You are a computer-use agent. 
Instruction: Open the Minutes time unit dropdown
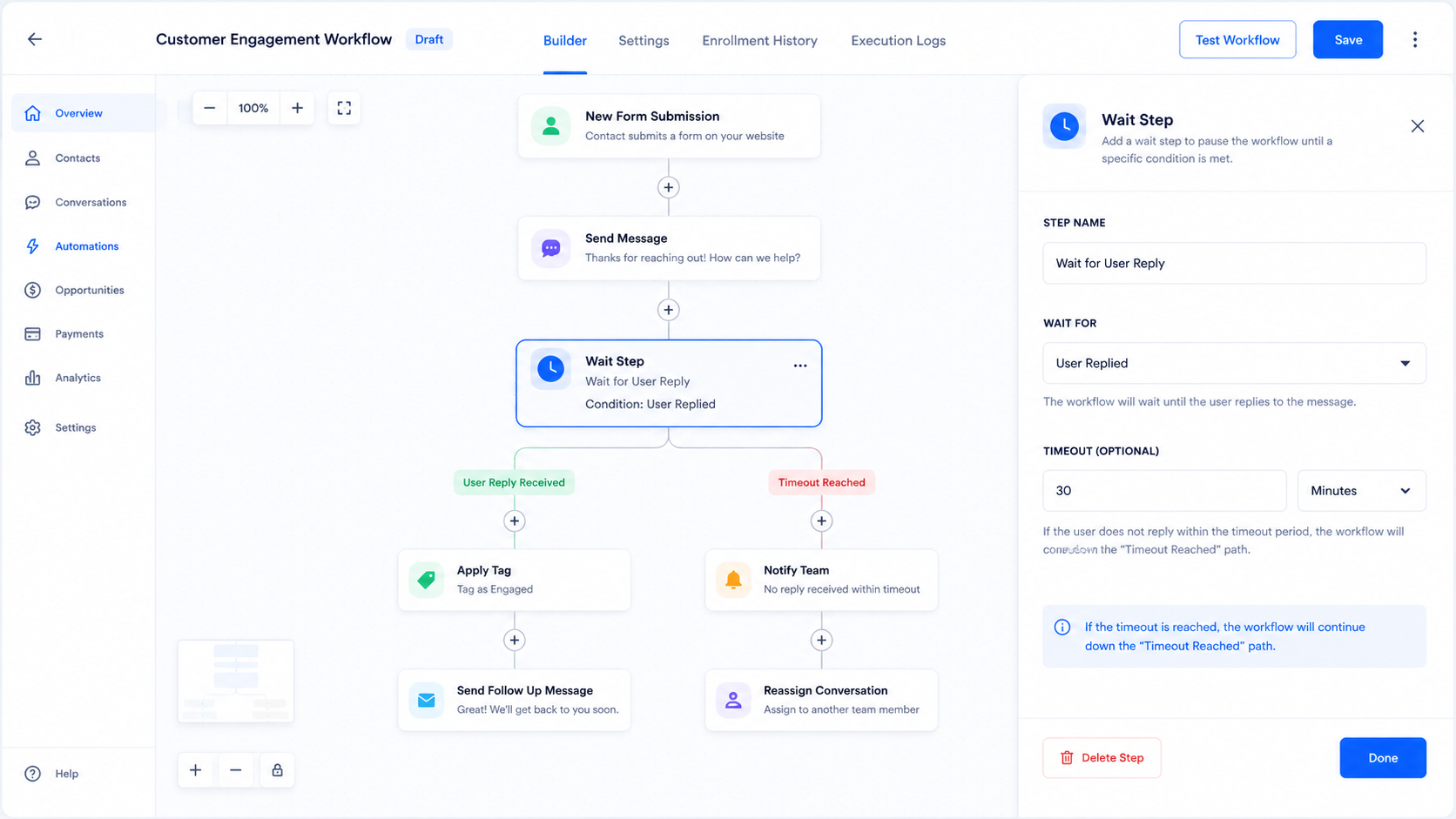click(x=1361, y=491)
